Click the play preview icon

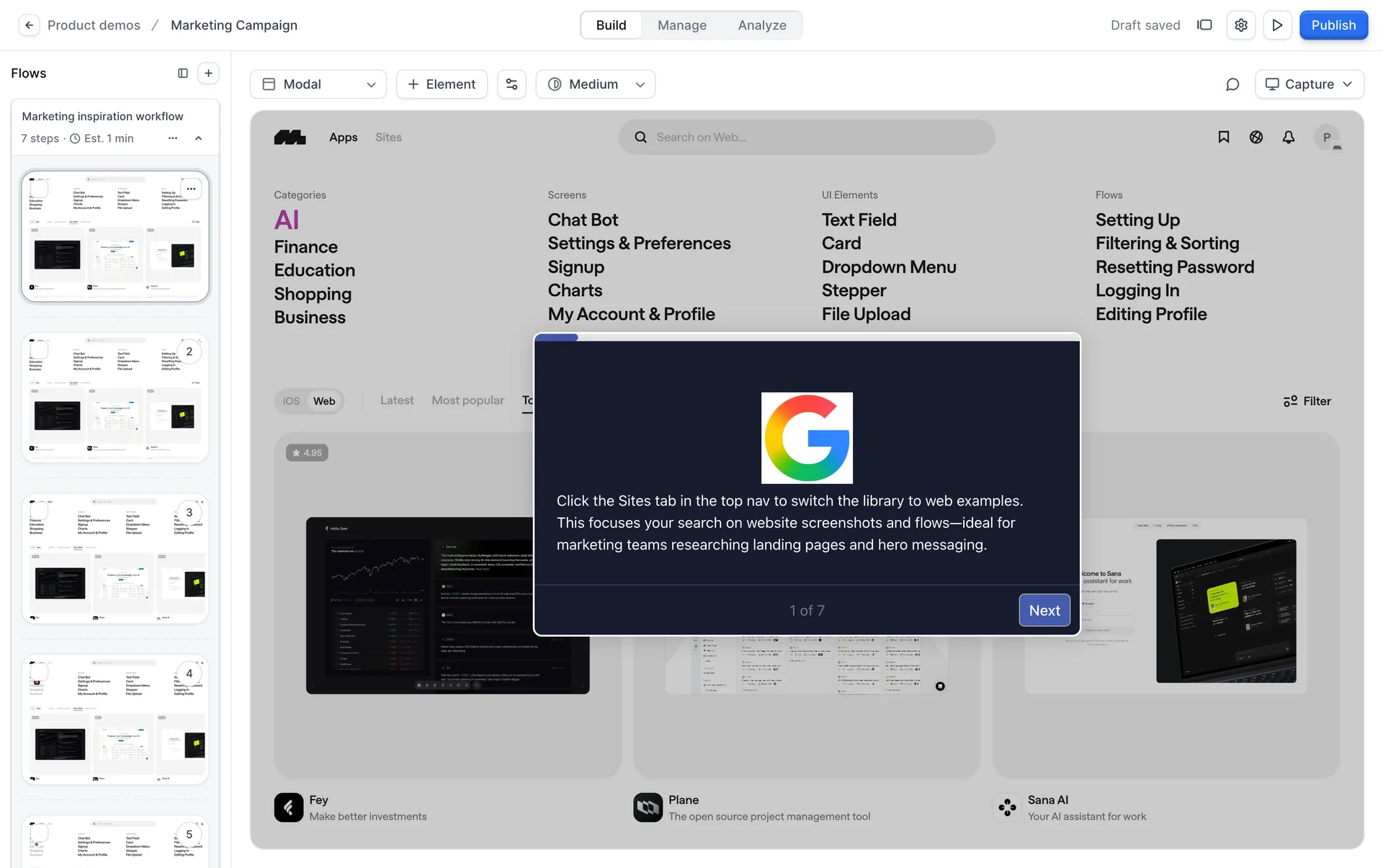[x=1277, y=25]
